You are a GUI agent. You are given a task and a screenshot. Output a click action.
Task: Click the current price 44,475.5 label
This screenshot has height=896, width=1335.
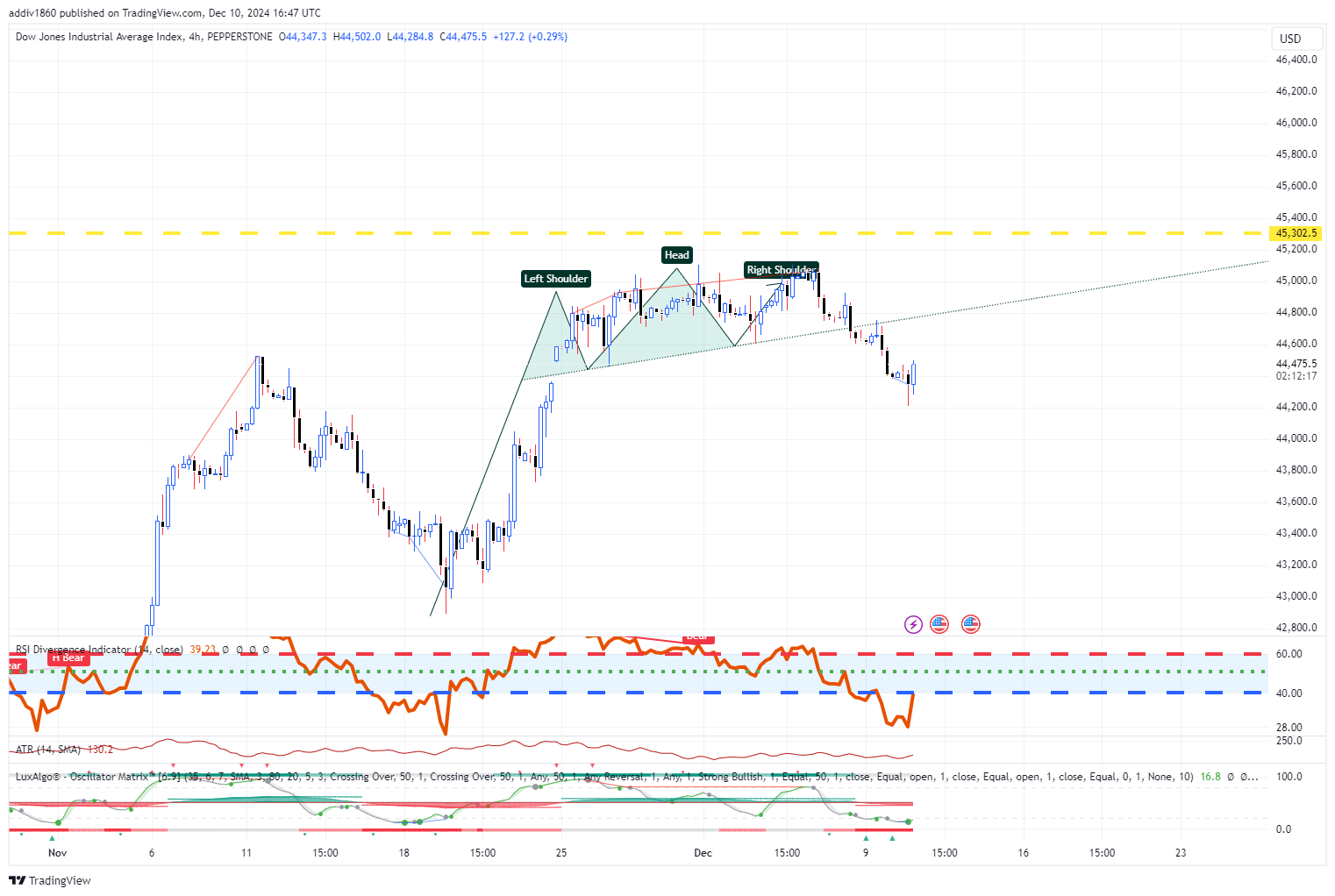(1296, 364)
